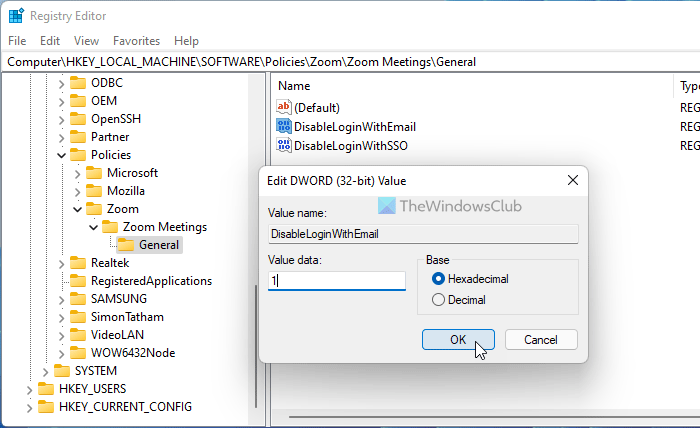Open the Edit menu
Viewport: 700px width, 428px height.
pyautogui.click(x=50, y=41)
